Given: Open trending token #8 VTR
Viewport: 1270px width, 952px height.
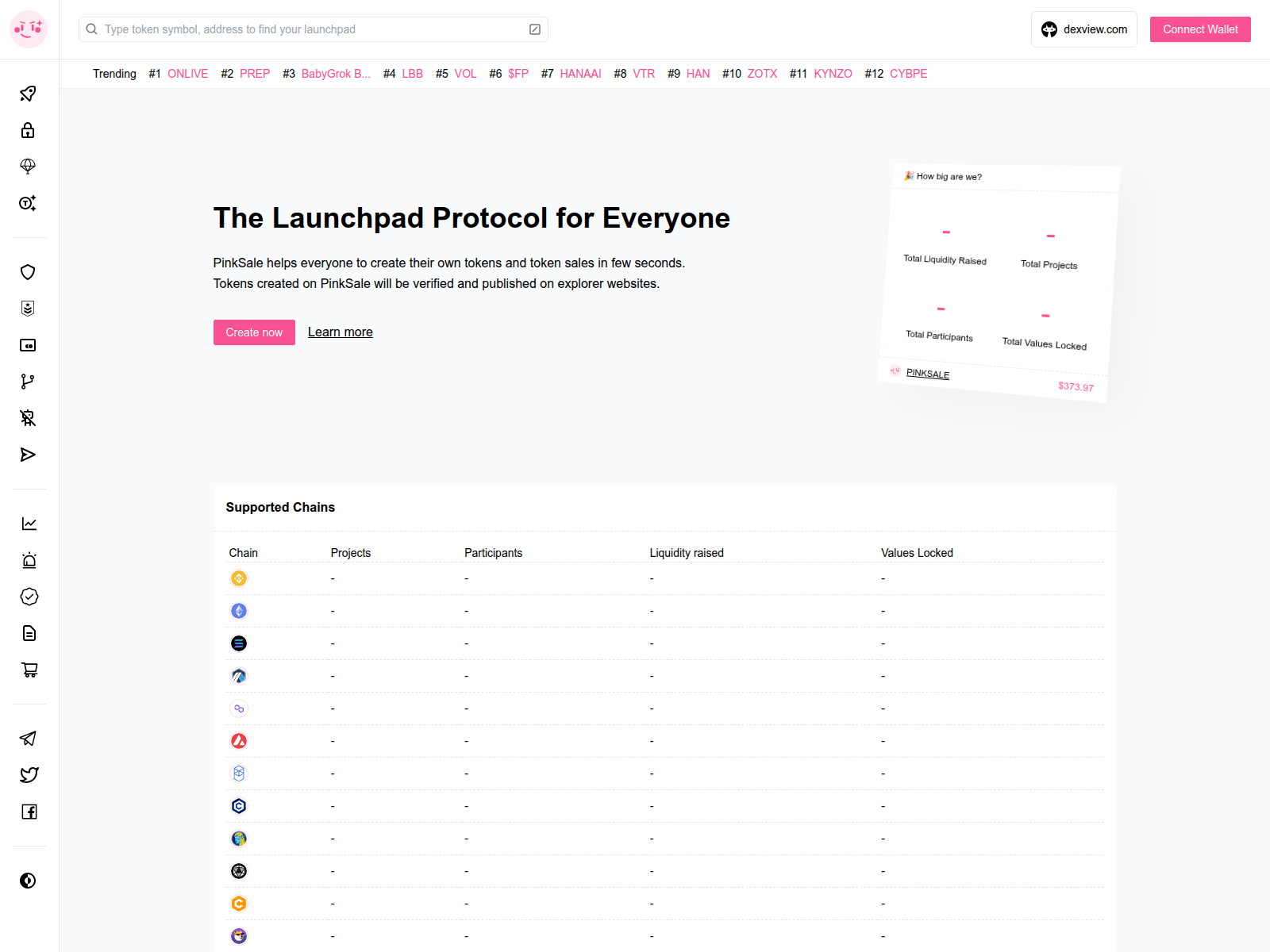Looking at the screenshot, I should pyautogui.click(x=644, y=74).
